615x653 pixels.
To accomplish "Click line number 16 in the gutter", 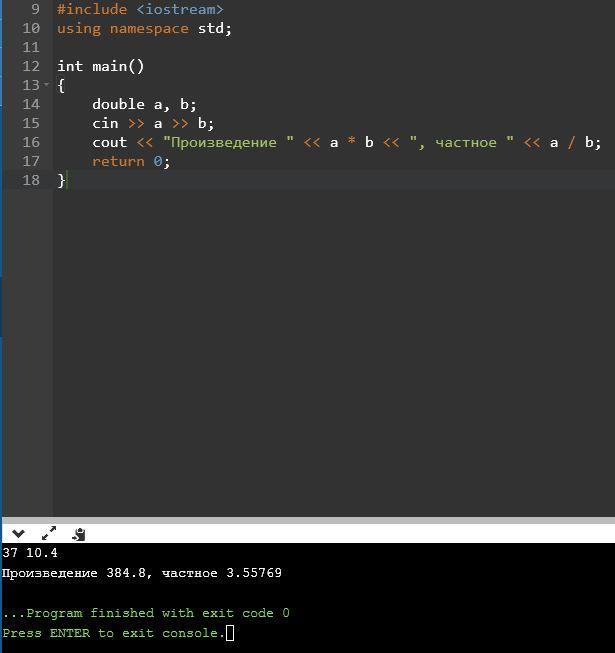I will 31,142.
